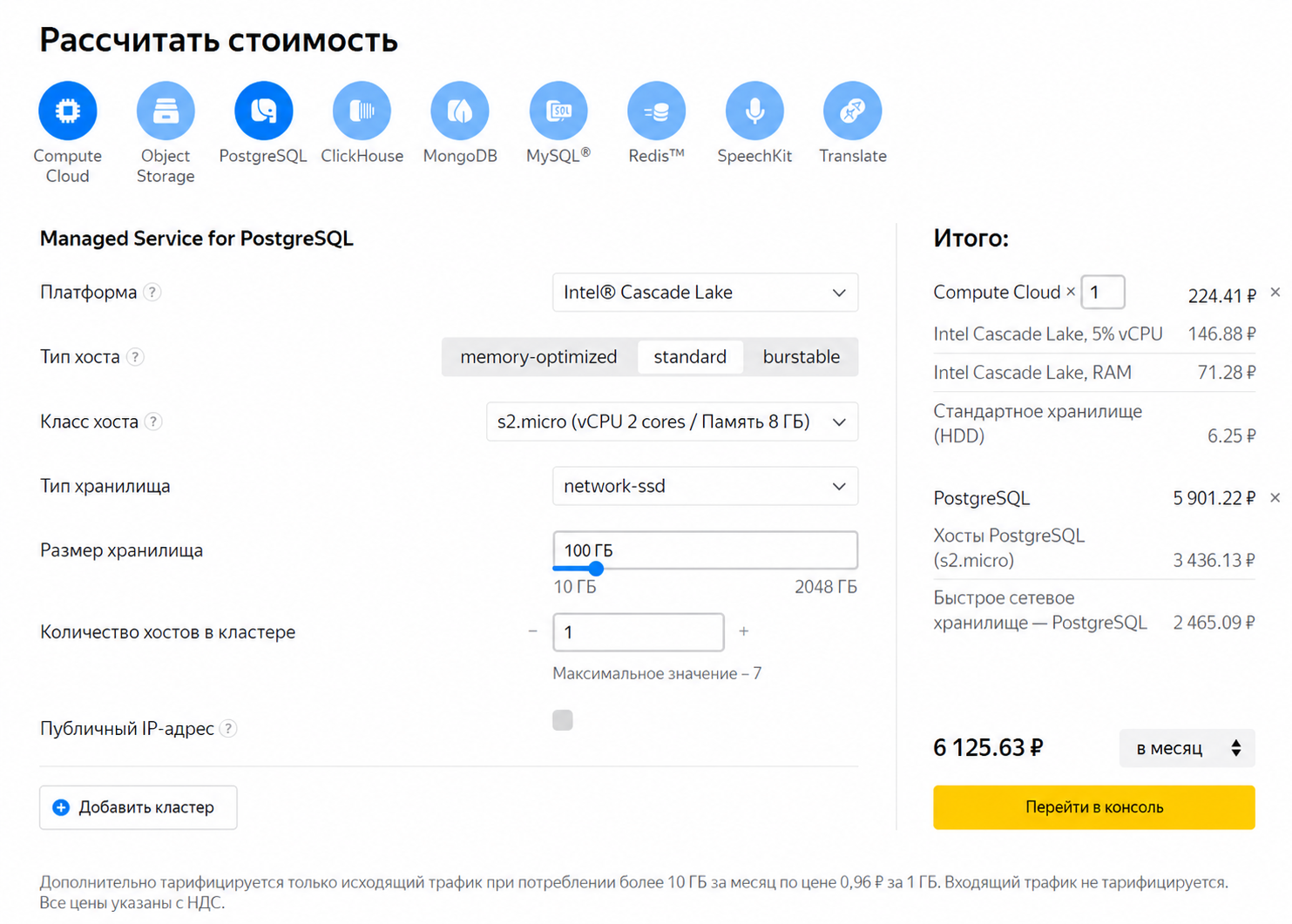This screenshot has height=924, width=1292.
Task: Choose memory-optimized host type
Action: pyautogui.click(x=538, y=357)
